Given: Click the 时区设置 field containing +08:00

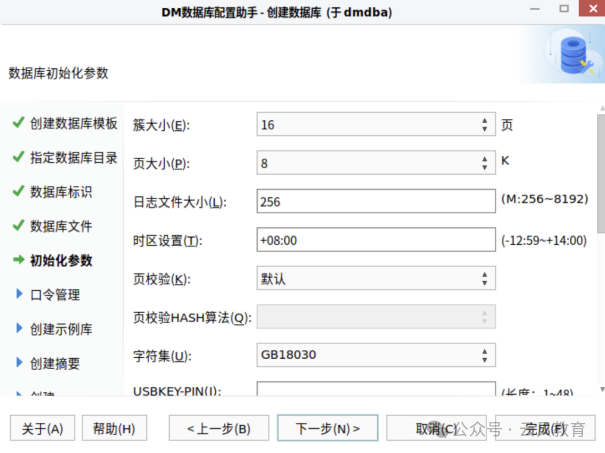Looking at the screenshot, I should [376, 240].
